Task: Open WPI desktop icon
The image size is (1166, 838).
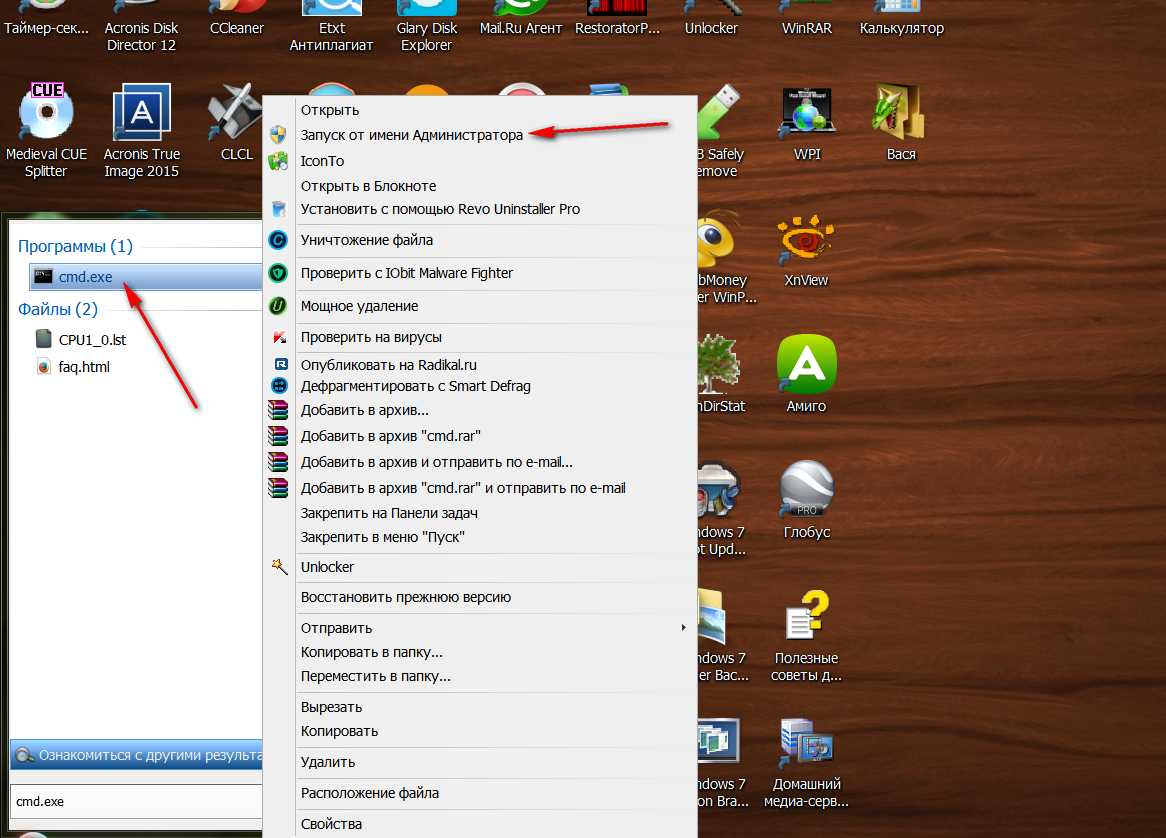Action: tap(807, 123)
